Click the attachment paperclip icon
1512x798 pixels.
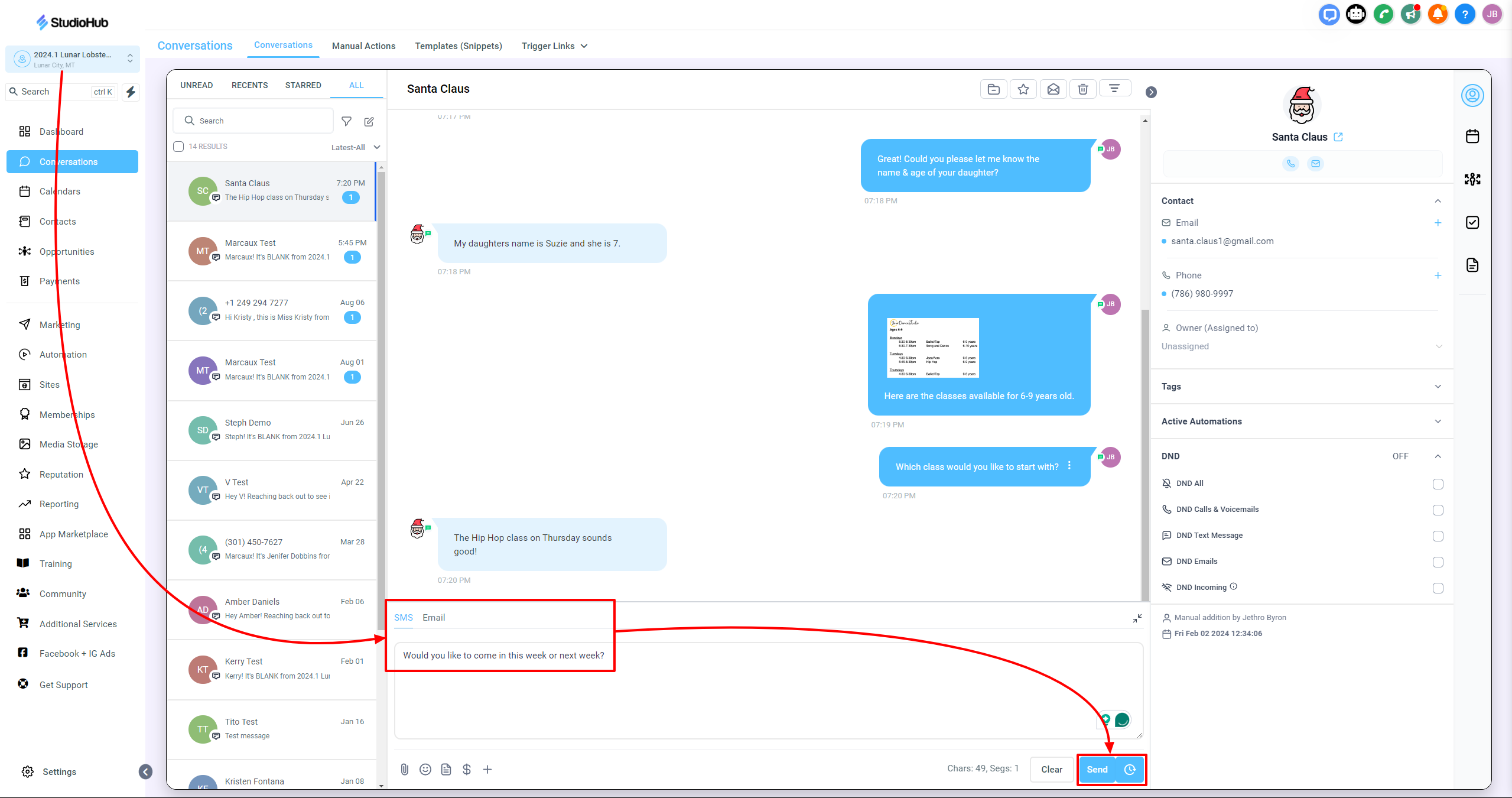coord(404,769)
